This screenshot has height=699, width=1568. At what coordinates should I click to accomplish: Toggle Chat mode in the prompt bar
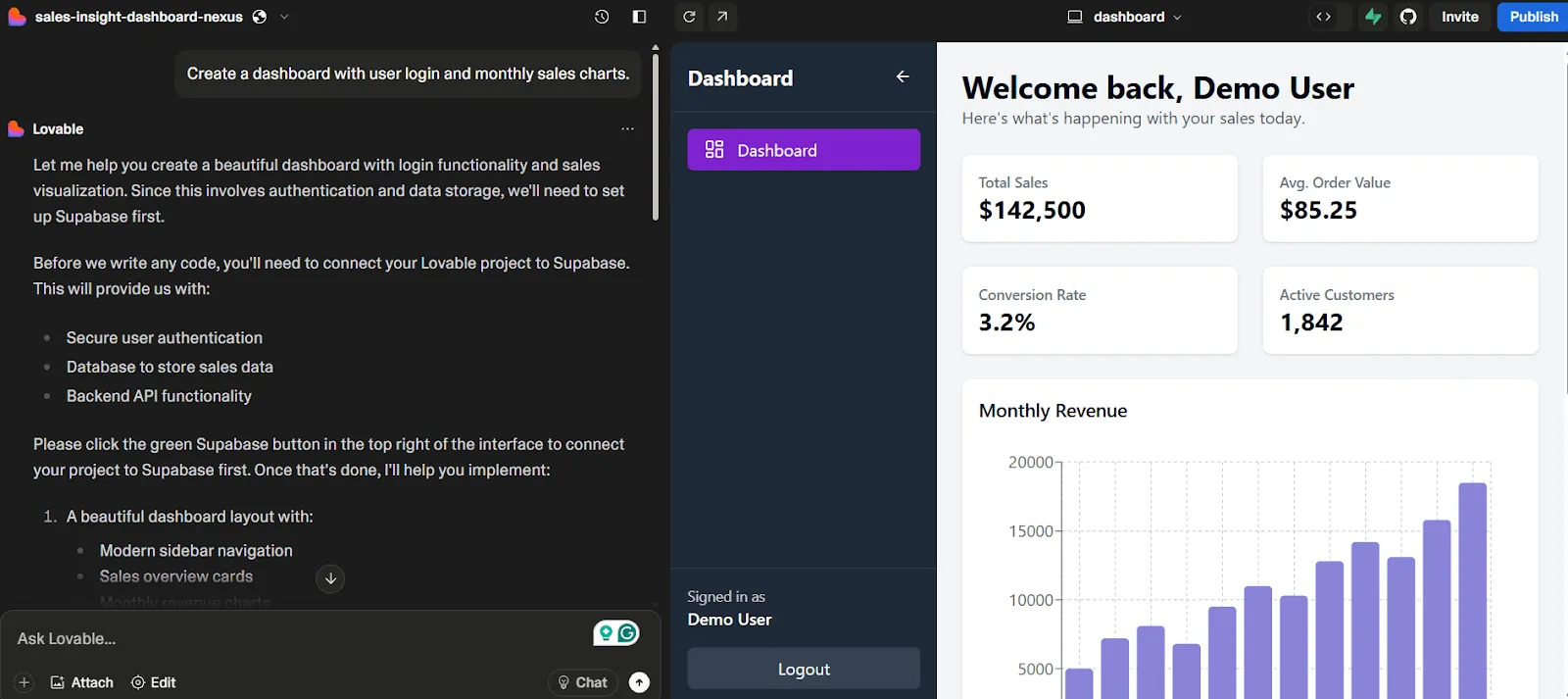583,682
